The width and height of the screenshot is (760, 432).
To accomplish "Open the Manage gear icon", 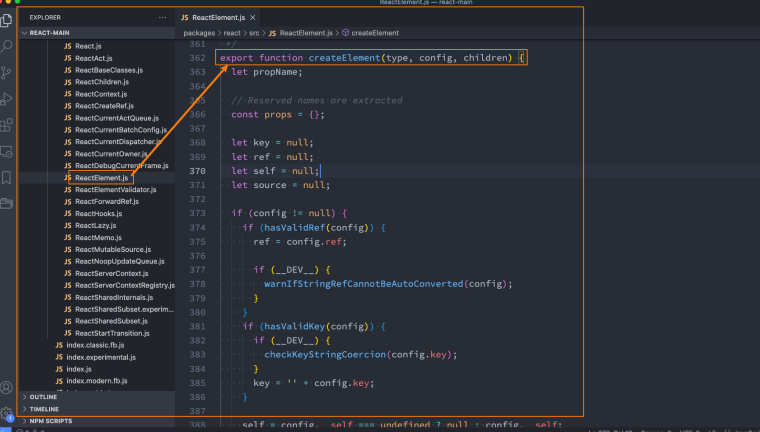I will pyautogui.click(x=6, y=414).
